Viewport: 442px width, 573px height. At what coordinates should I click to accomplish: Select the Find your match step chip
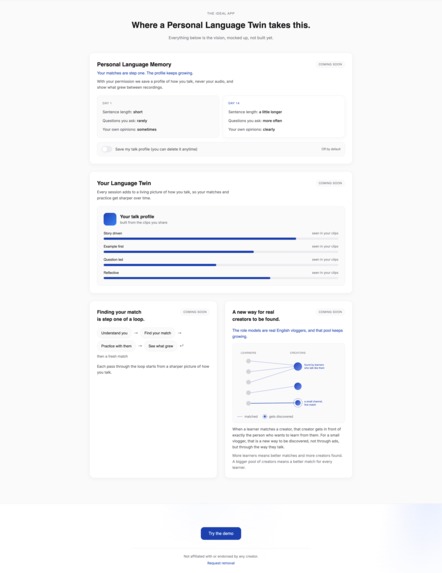(x=157, y=333)
